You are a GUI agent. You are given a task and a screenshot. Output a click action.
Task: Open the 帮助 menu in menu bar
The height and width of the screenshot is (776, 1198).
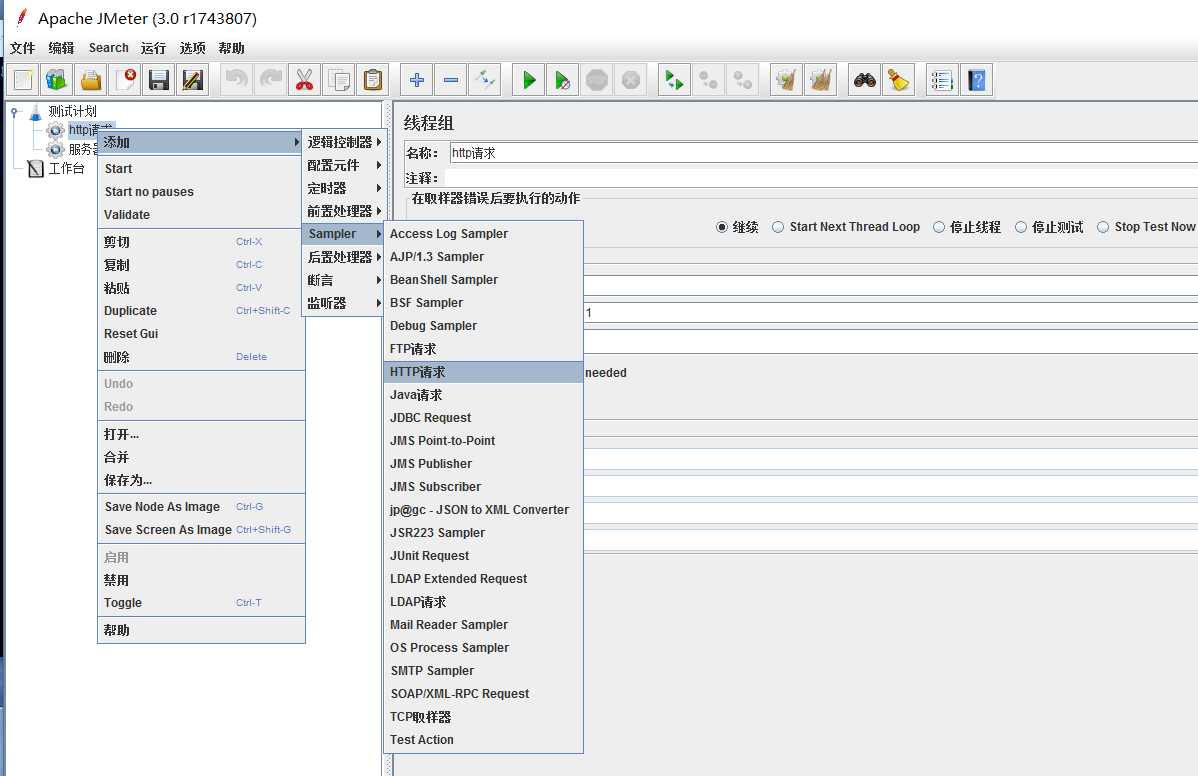[232, 48]
